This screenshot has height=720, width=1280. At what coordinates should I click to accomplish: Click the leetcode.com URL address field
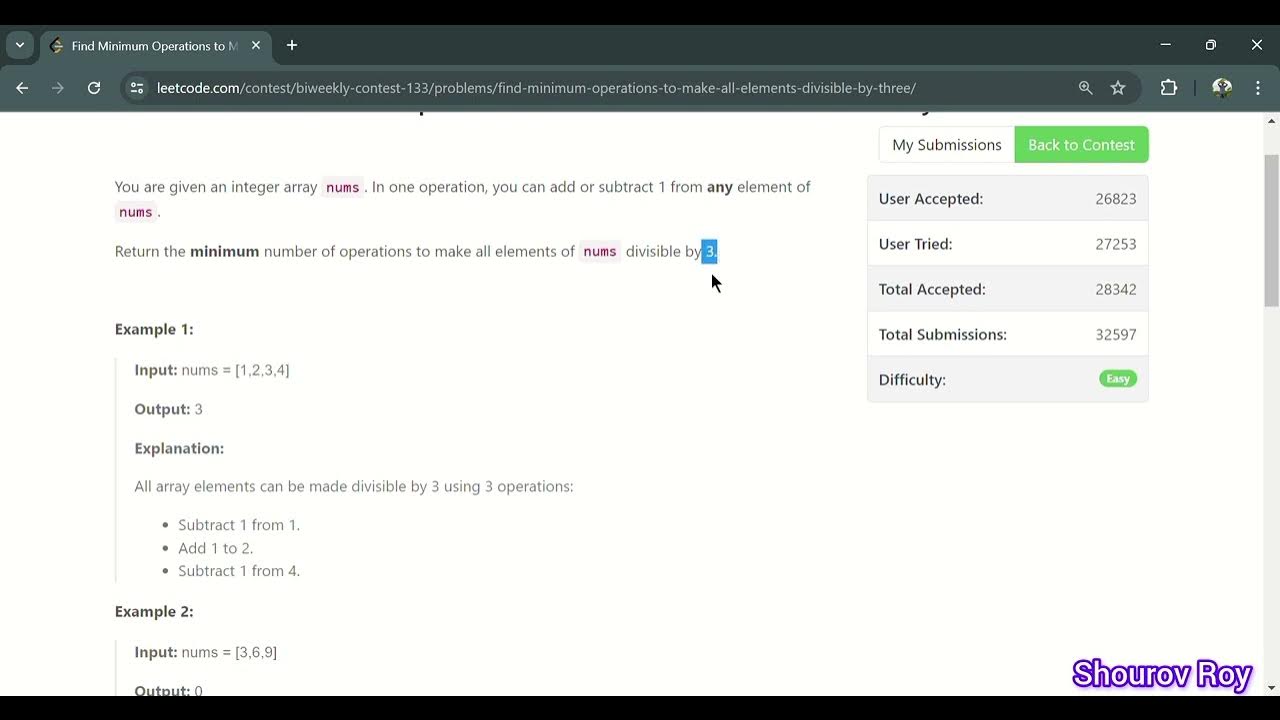(536, 88)
